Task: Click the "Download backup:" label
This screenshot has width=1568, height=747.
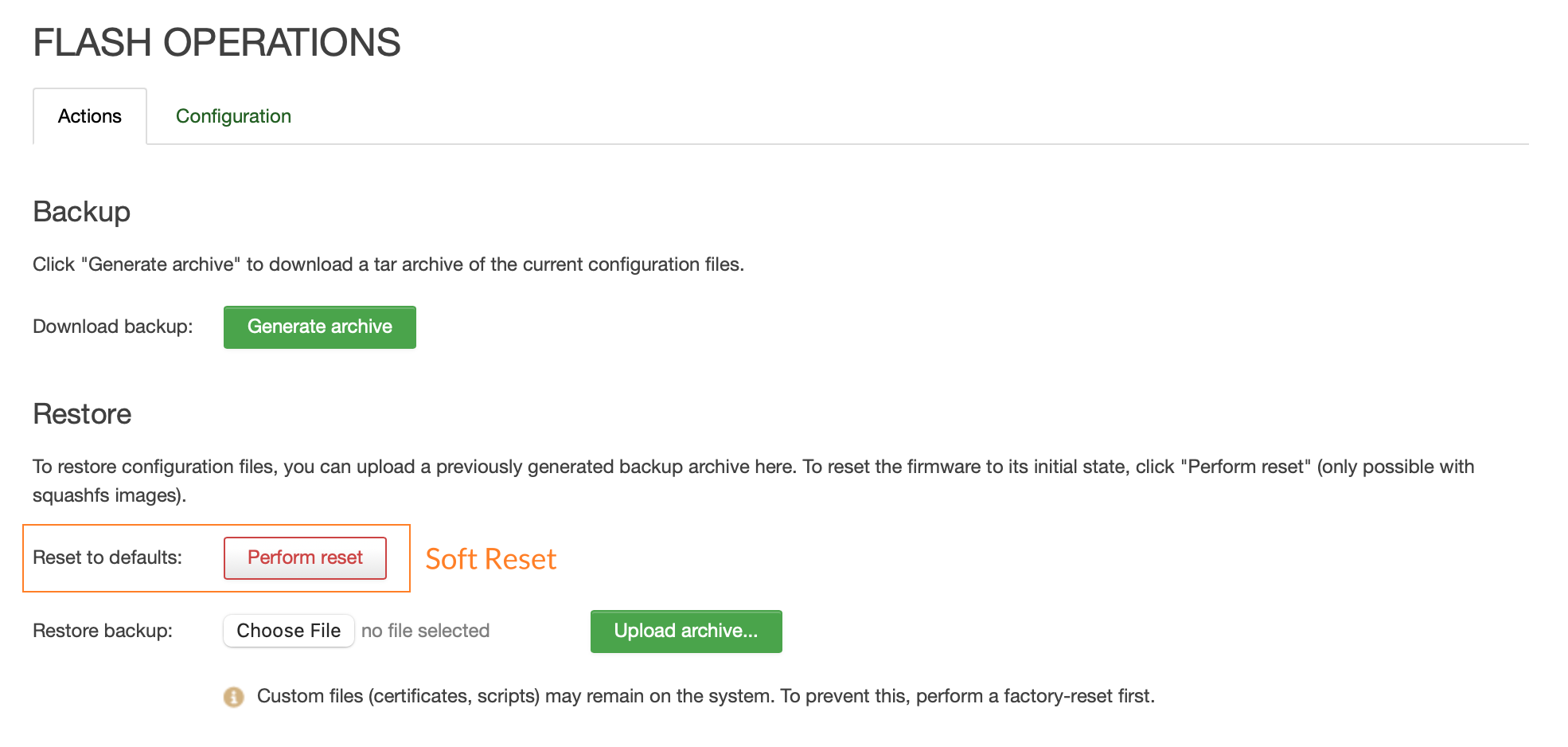Action: pyautogui.click(x=112, y=327)
